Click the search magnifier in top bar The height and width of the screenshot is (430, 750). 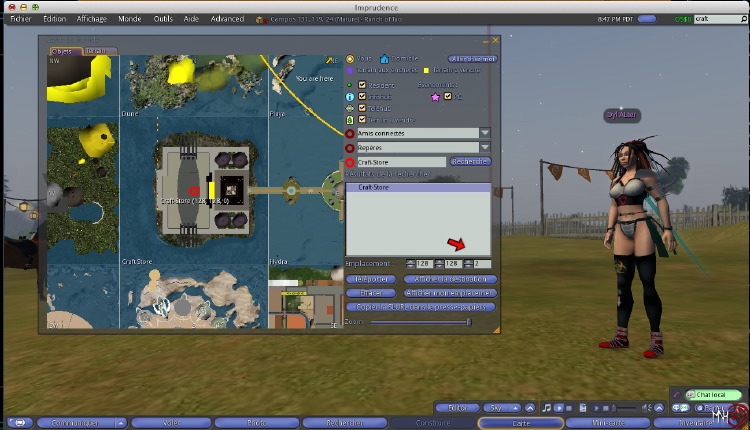(x=744, y=19)
